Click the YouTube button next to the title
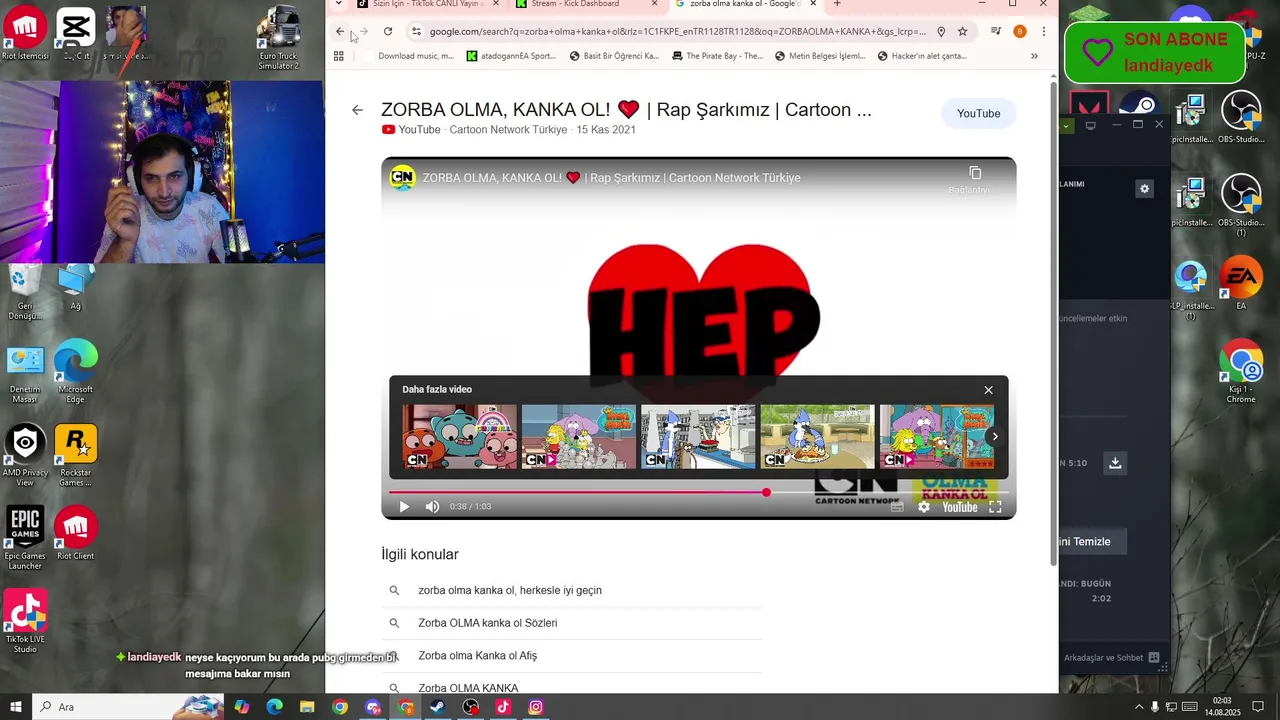This screenshot has width=1280, height=720. point(978,114)
